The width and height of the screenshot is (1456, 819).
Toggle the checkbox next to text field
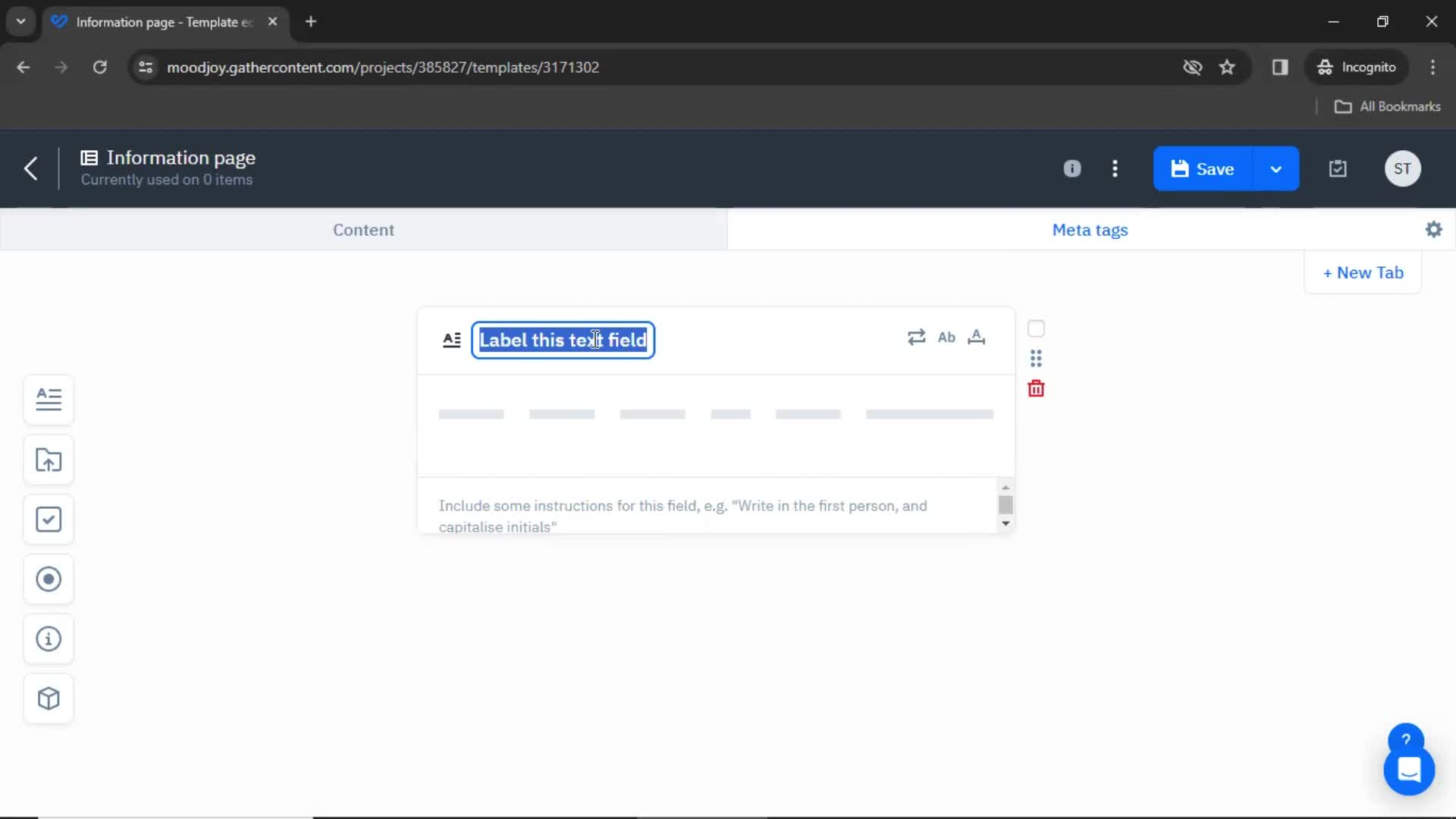pos(1037,328)
